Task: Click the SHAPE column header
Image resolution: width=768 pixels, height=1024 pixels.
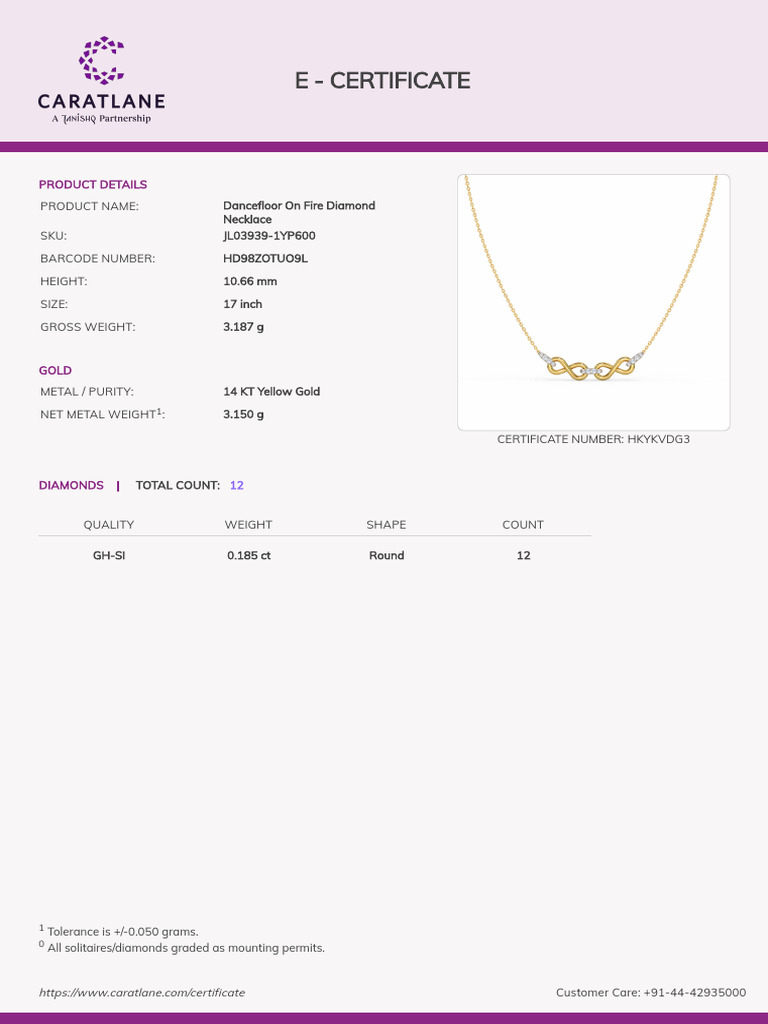Action: pyautogui.click(x=386, y=524)
